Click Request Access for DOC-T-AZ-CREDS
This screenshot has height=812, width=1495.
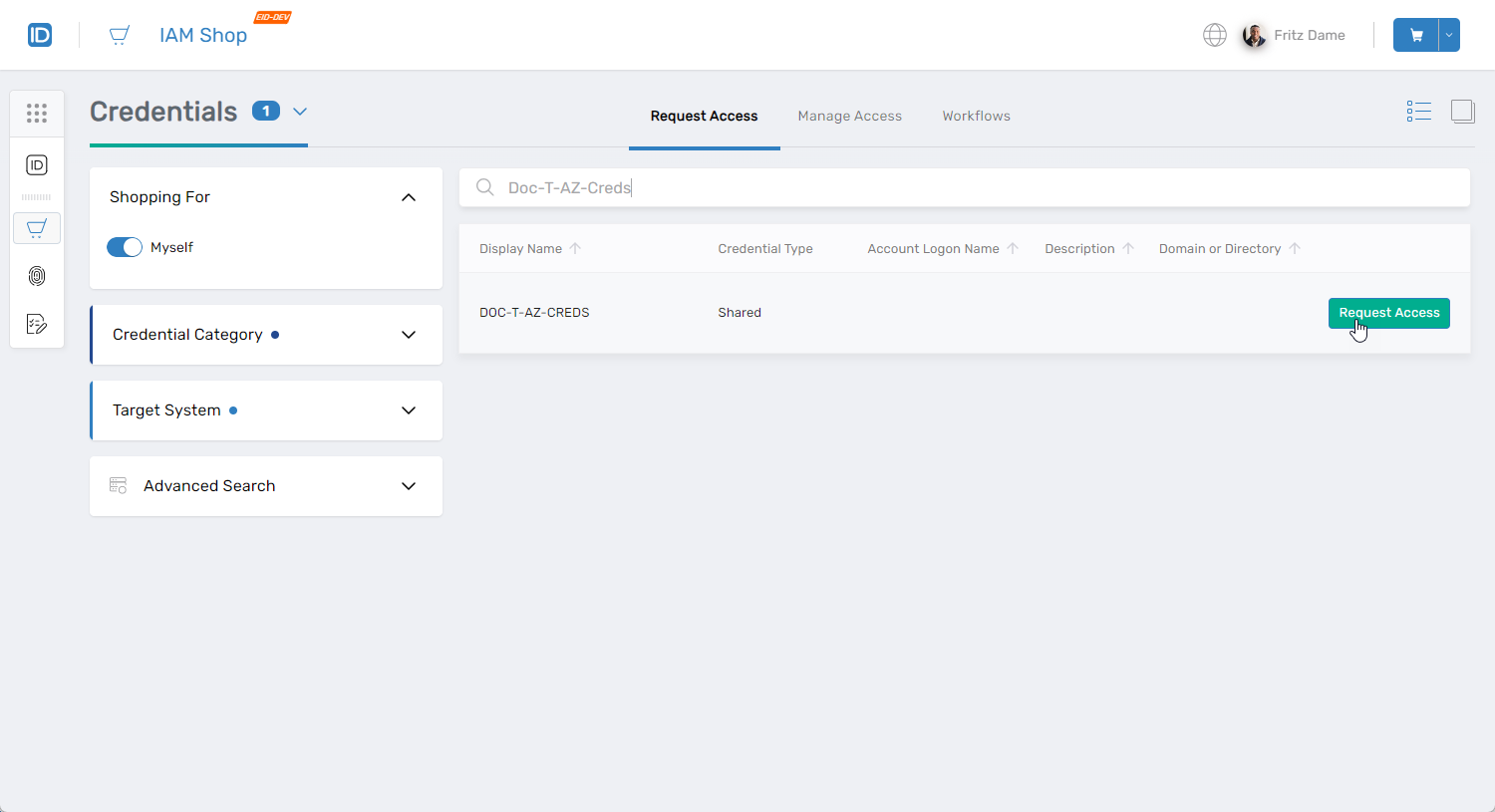click(1388, 313)
